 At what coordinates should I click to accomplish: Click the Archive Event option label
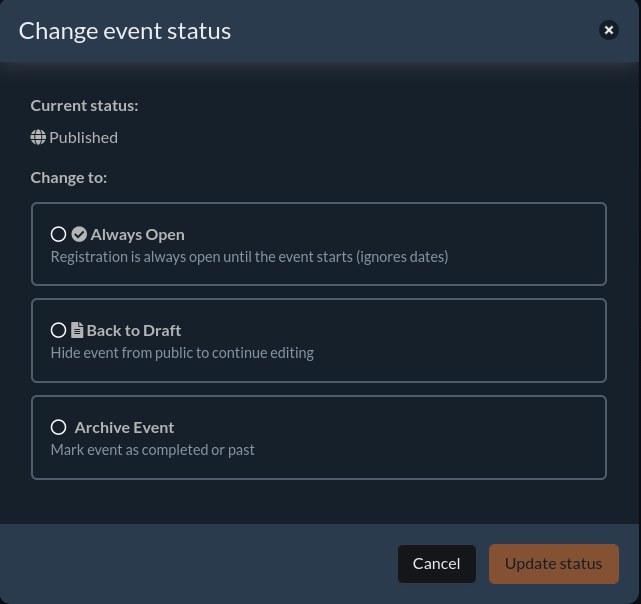(x=124, y=427)
